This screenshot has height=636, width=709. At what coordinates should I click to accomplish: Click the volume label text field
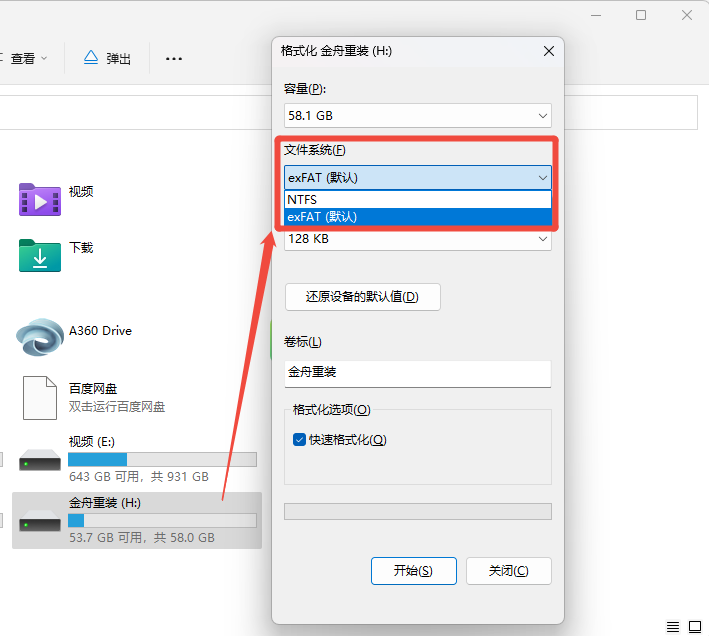pyautogui.click(x=418, y=373)
